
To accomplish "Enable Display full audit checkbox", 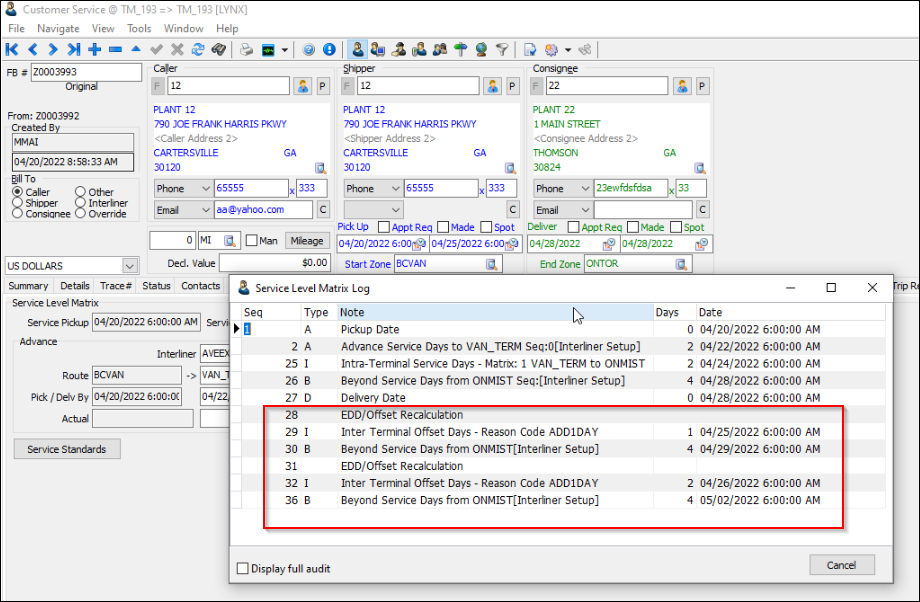I will [243, 569].
